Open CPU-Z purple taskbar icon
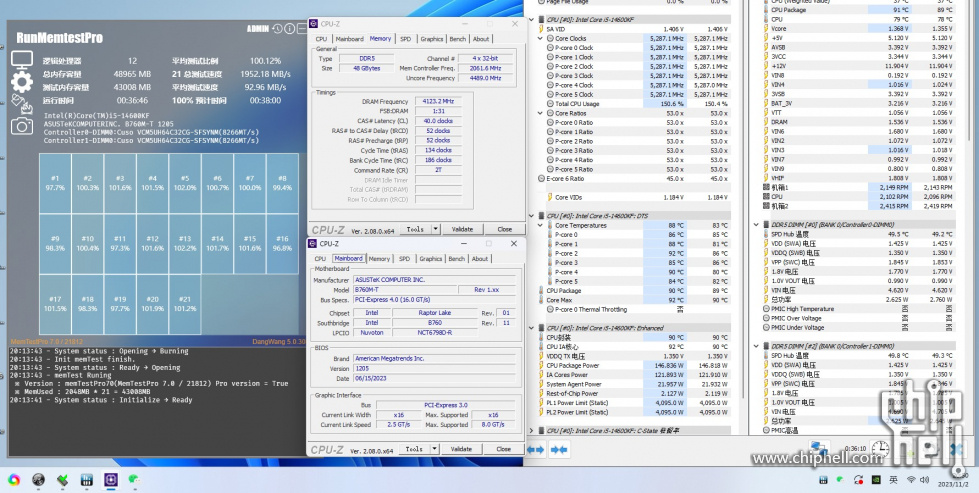This screenshot has width=979, height=493. pyautogui.click(x=111, y=479)
